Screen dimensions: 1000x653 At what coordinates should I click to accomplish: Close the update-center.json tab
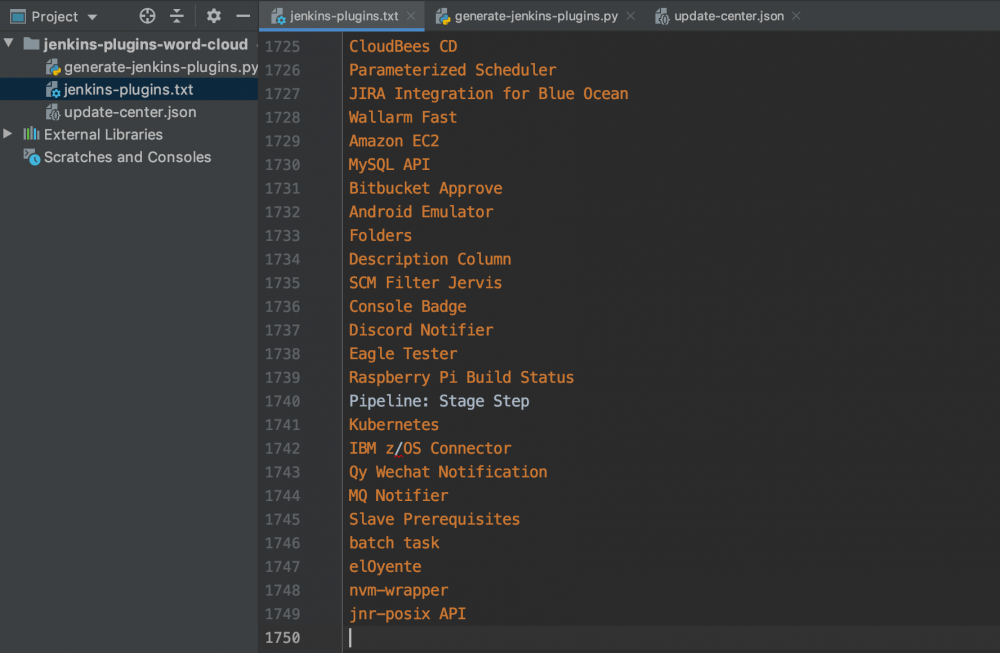(x=795, y=16)
